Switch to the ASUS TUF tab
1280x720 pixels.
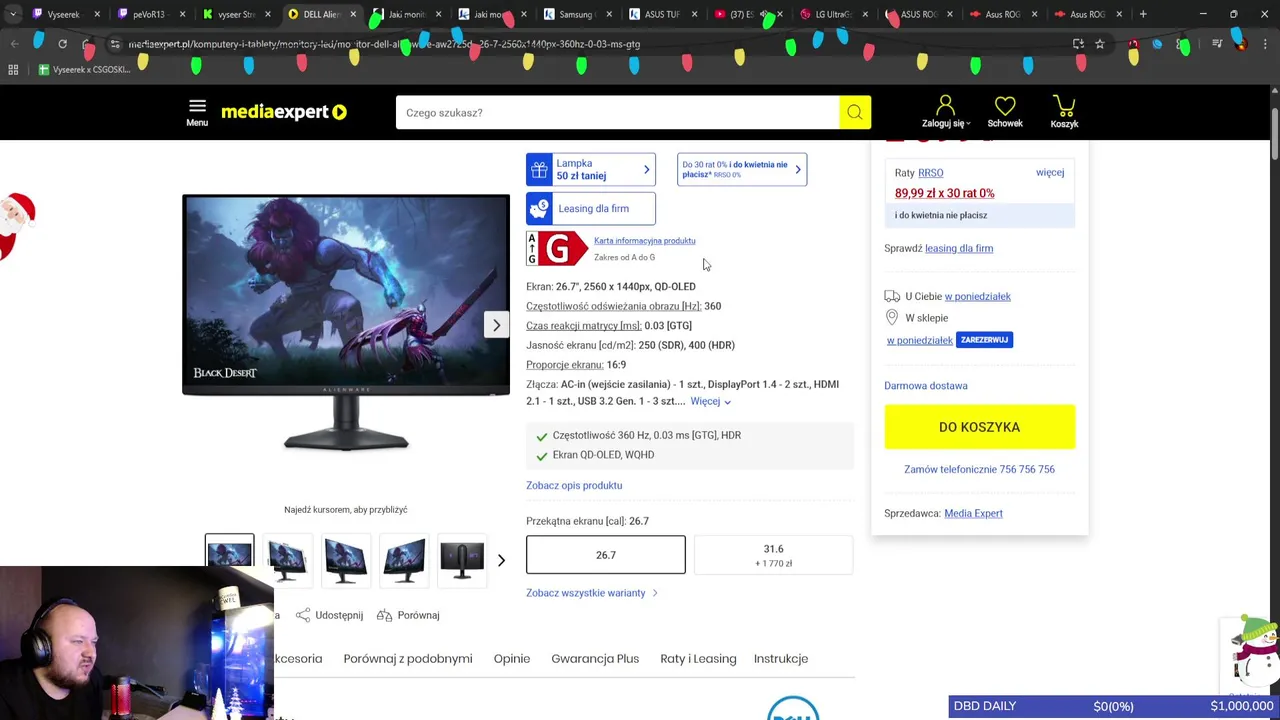(662, 14)
